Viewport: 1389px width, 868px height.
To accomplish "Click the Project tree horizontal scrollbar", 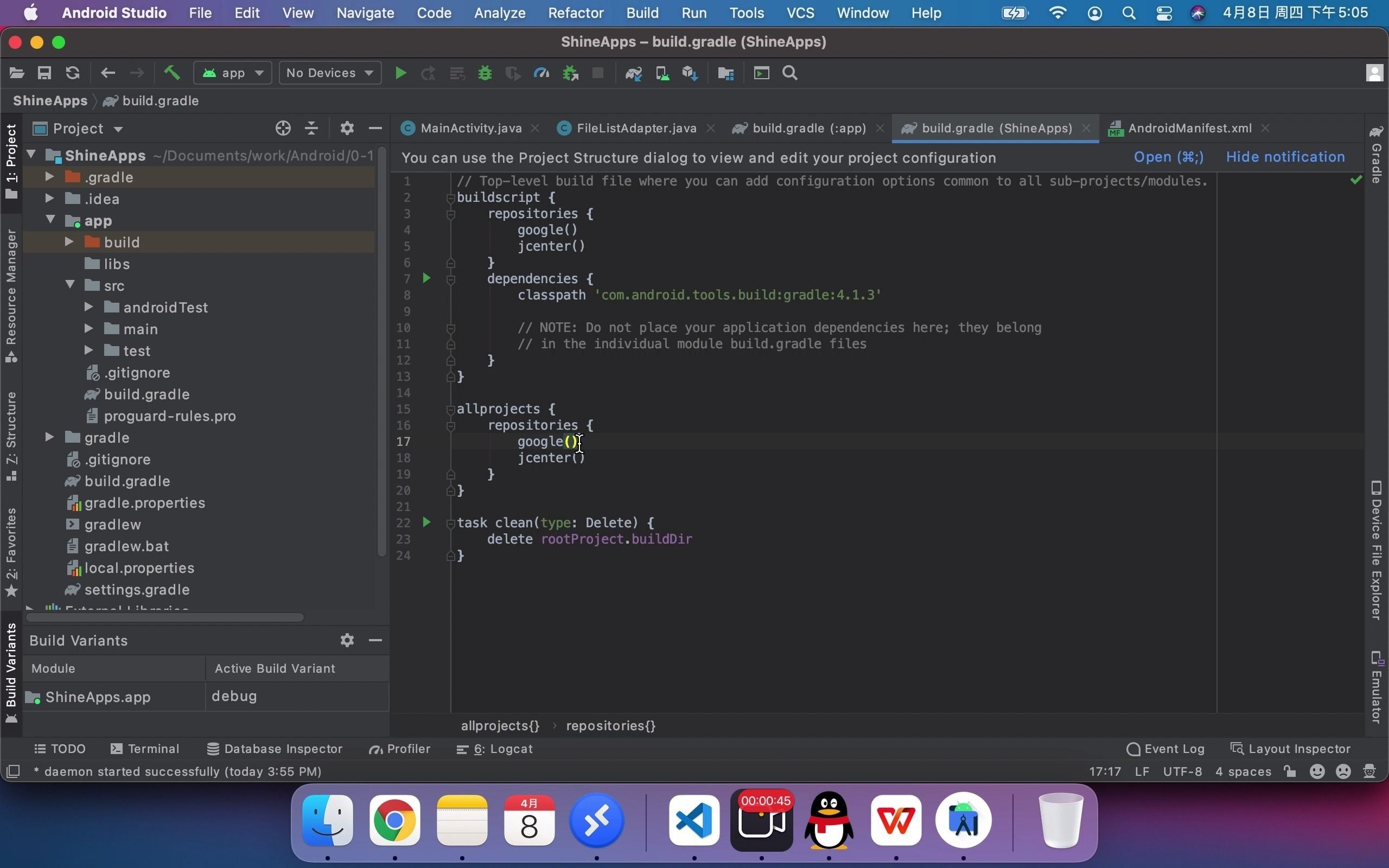I will click(164, 617).
